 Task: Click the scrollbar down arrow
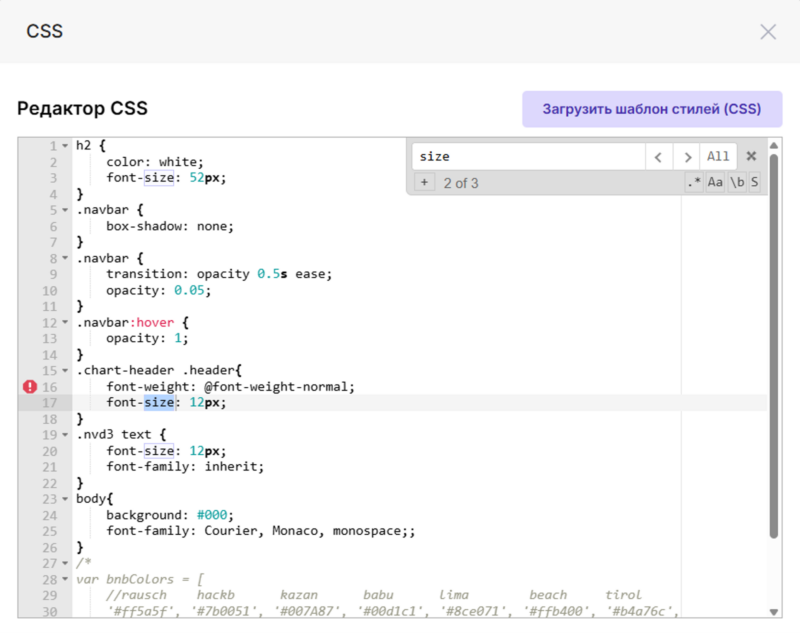pyautogui.click(x=773, y=612)
